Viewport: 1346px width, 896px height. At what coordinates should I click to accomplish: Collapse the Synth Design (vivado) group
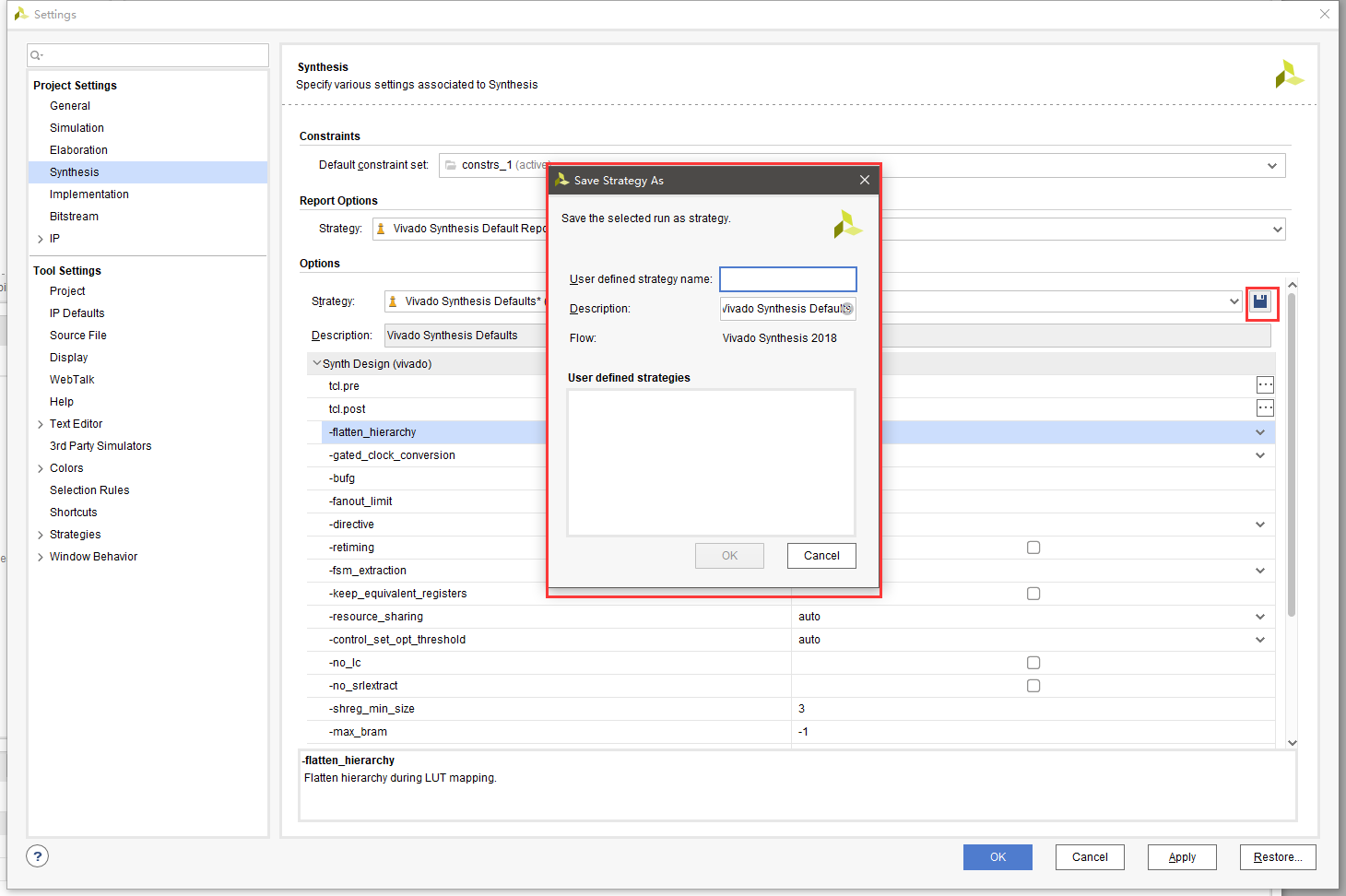316,363
